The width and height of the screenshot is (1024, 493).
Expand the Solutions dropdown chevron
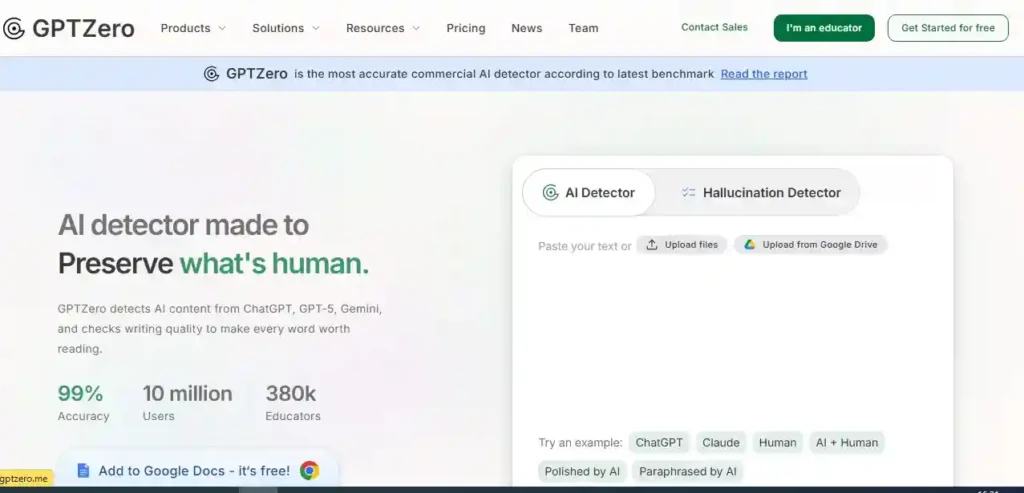[316, 28]
